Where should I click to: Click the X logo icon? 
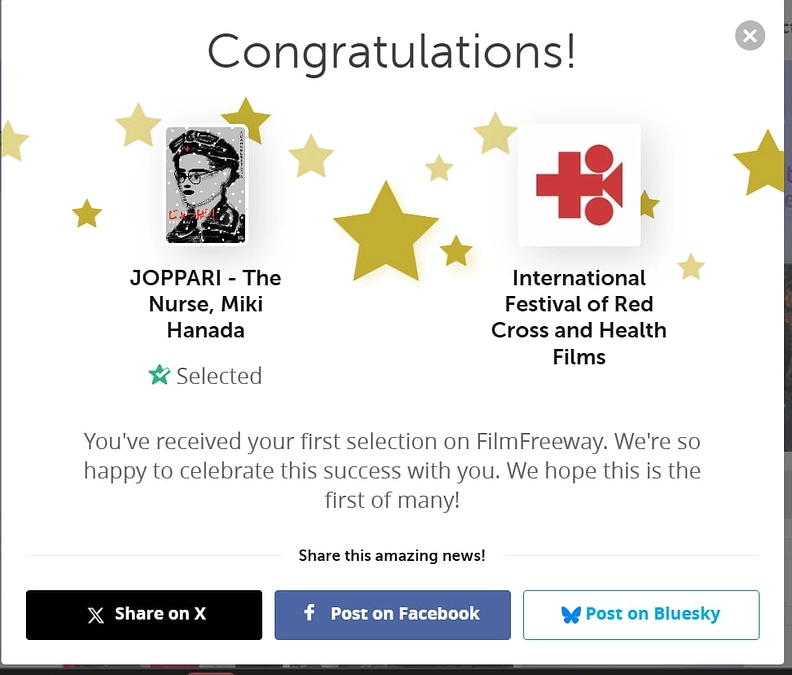(96, 615)
